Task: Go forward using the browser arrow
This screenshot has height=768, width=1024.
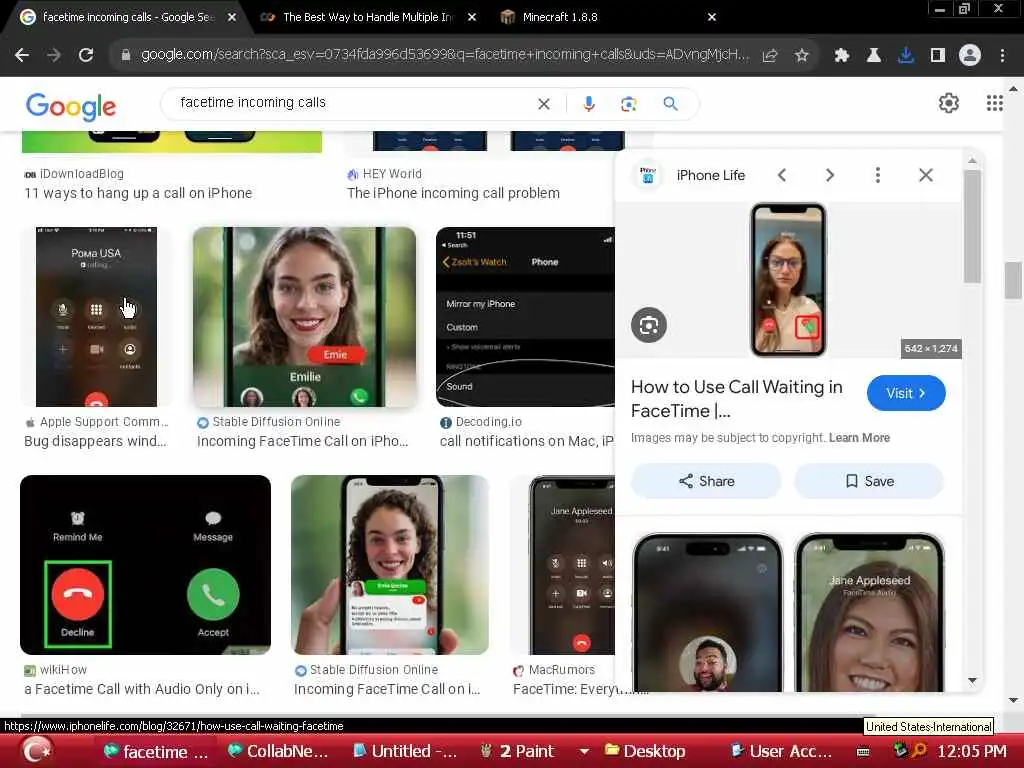Action: click(x=54, y=56)
